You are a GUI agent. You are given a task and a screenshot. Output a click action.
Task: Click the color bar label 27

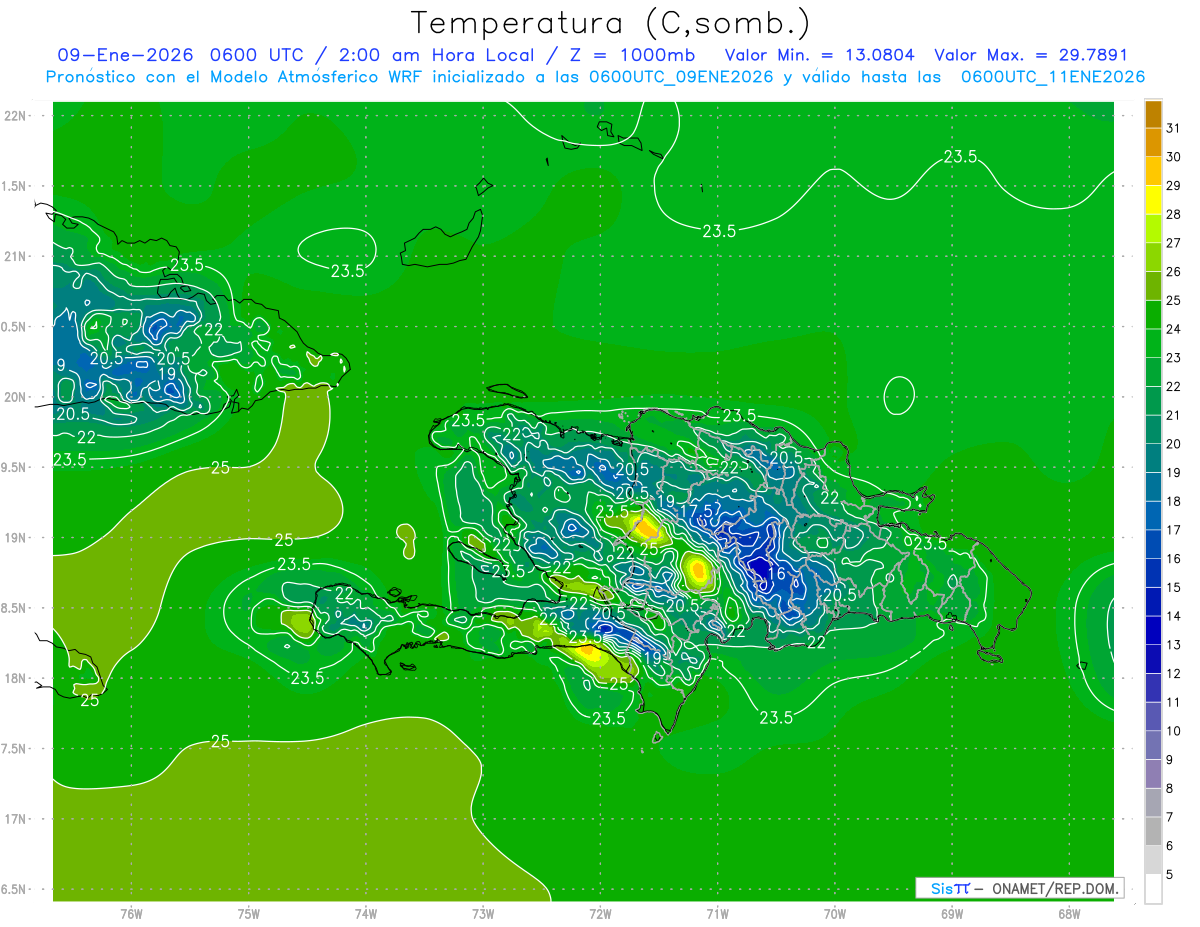[x=1174, y=243]
